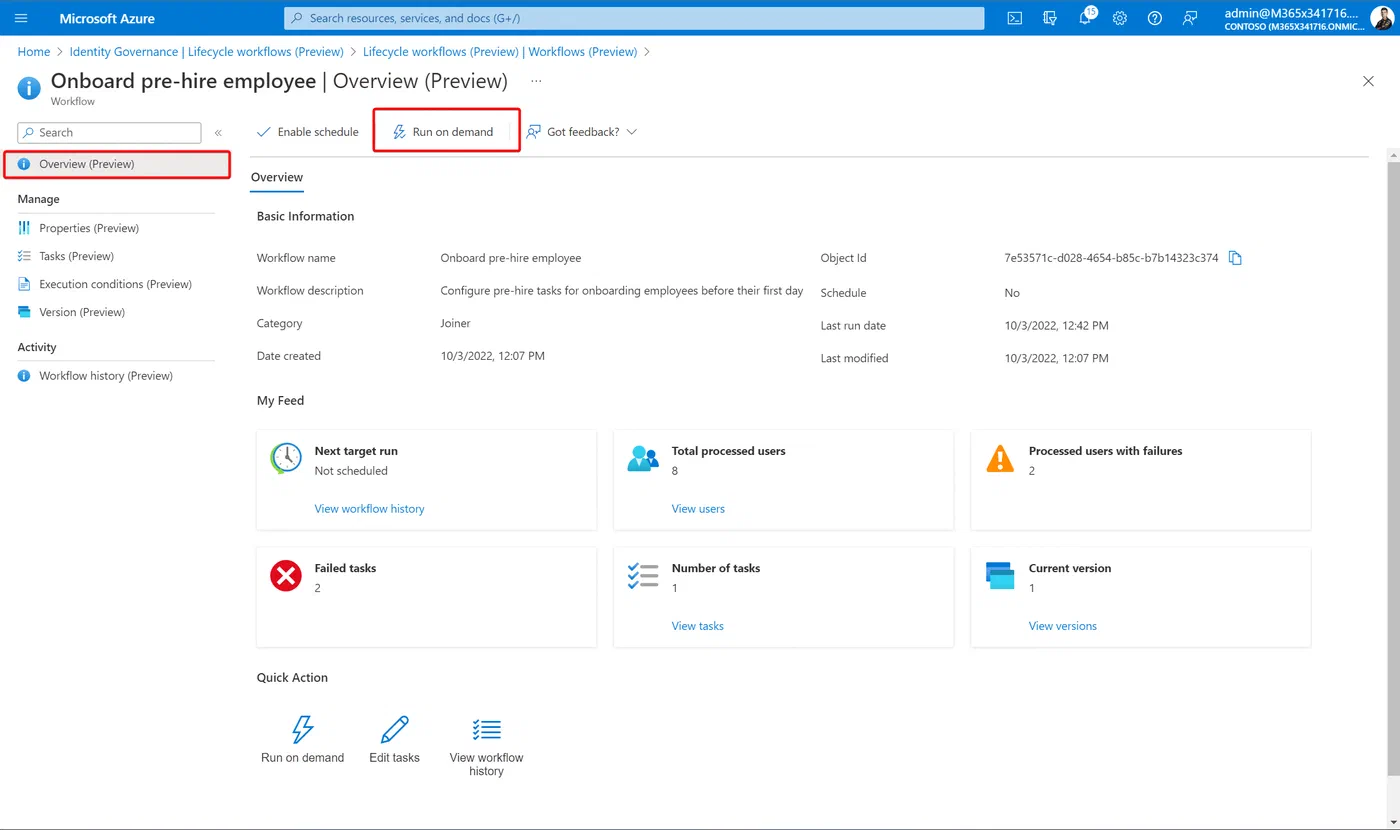Click the View tasks link
Image resolution: width=1400 pixels, height=830 pixels.
tap(697, 626)
